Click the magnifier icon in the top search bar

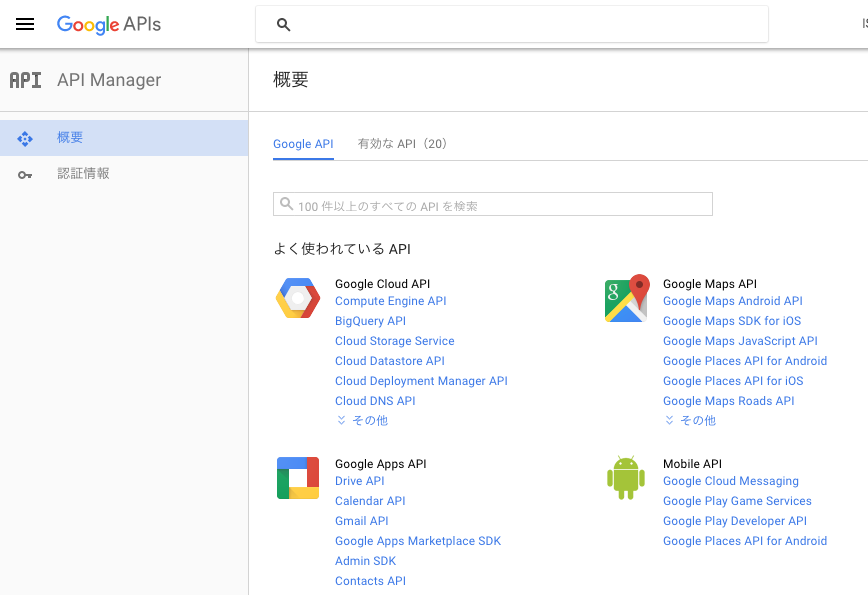(283, 25)
